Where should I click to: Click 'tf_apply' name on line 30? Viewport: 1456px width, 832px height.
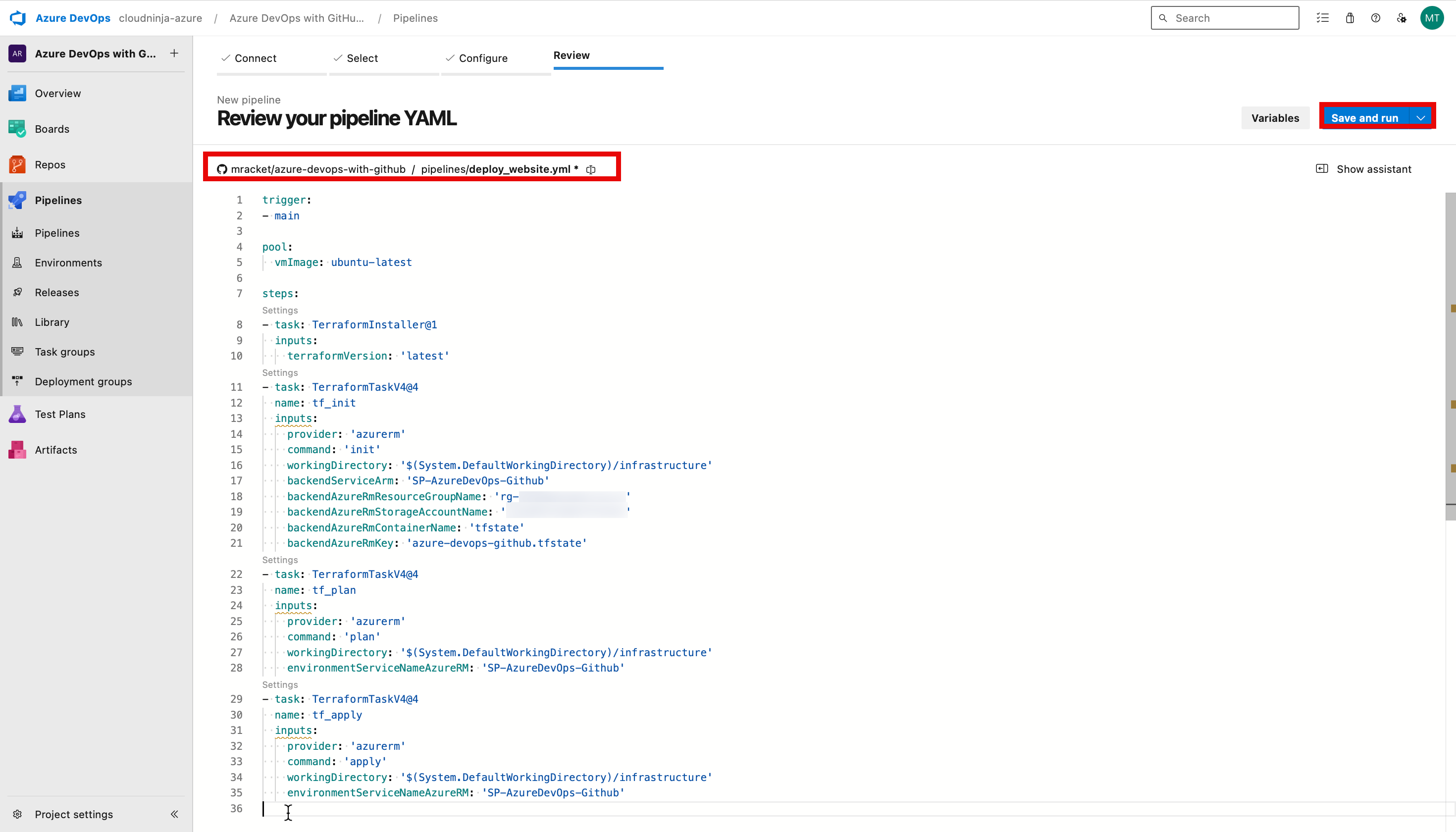(x=337, y=715)
